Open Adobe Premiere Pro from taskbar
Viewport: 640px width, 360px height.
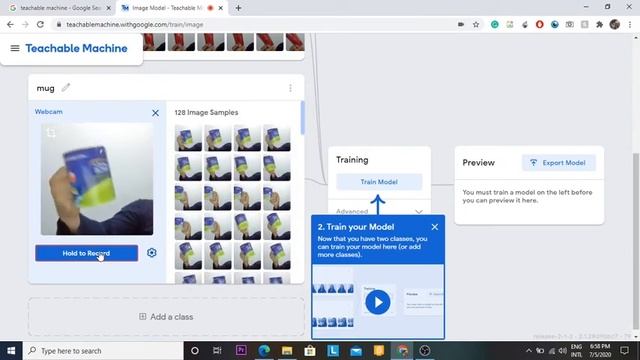point(241,351)
